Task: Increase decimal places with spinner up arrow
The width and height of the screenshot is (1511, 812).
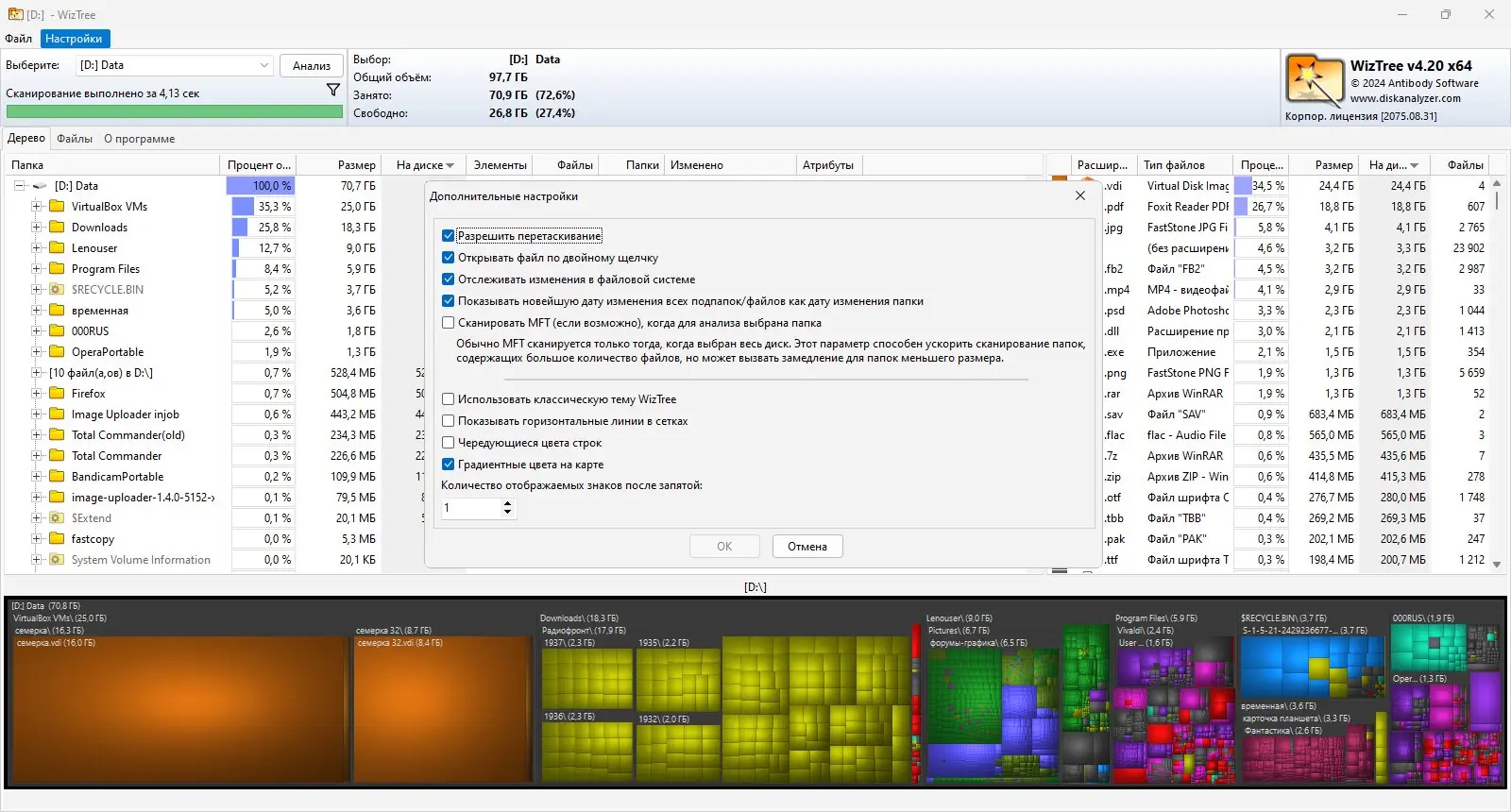Action: point(508,503)
